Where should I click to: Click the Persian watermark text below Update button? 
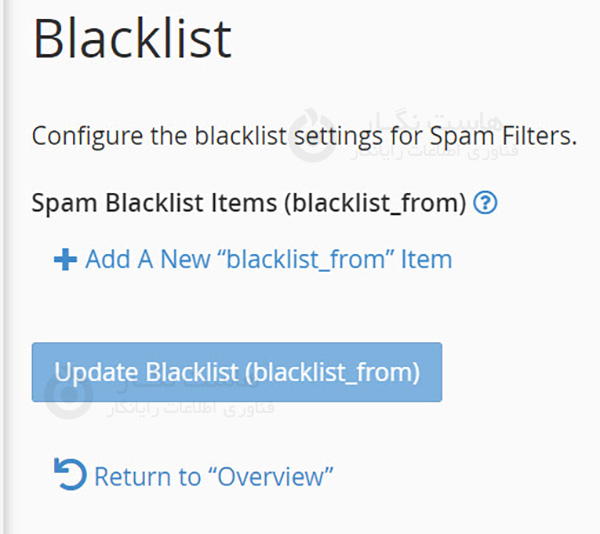(x=190, y=408)
